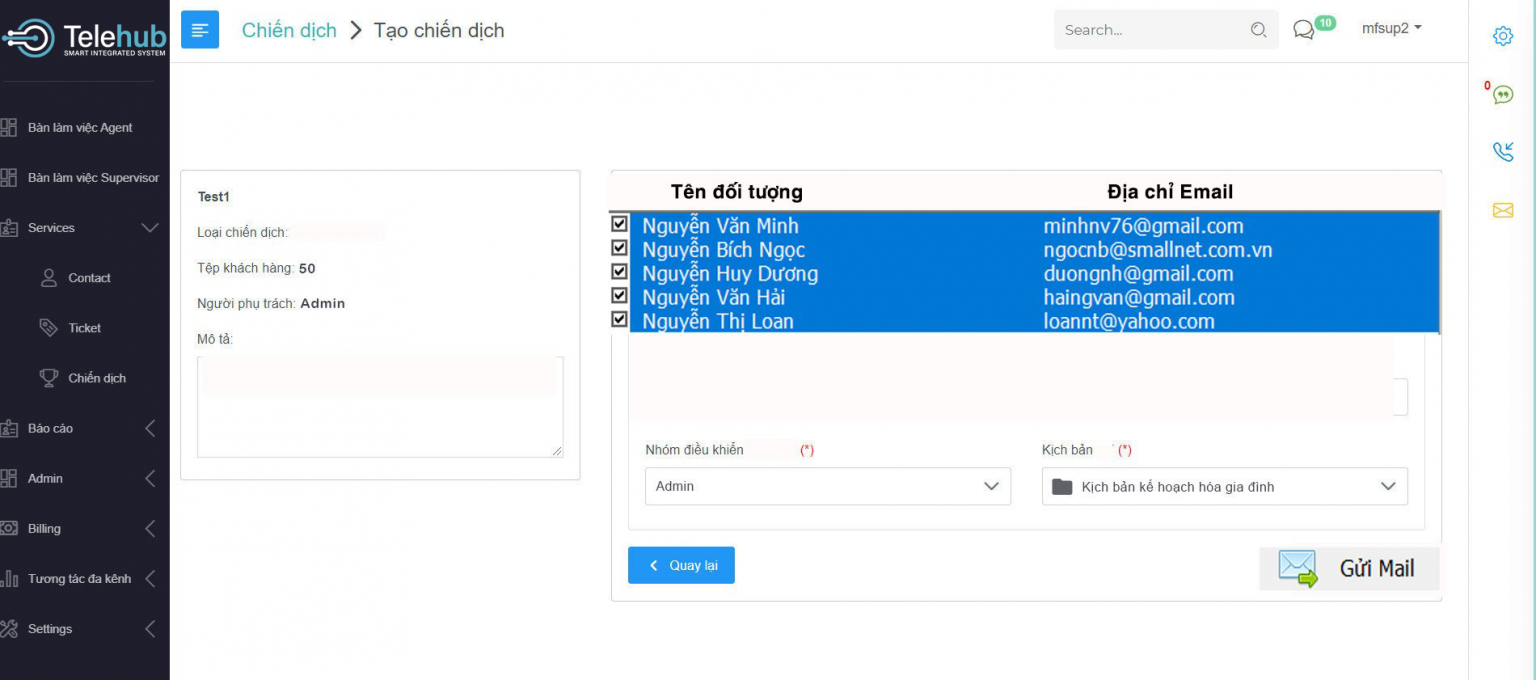Screen dimensions: 1536x680
Task: Open the Nhóm điều khiển Admin dropdown
Action: tap(827, 486)
